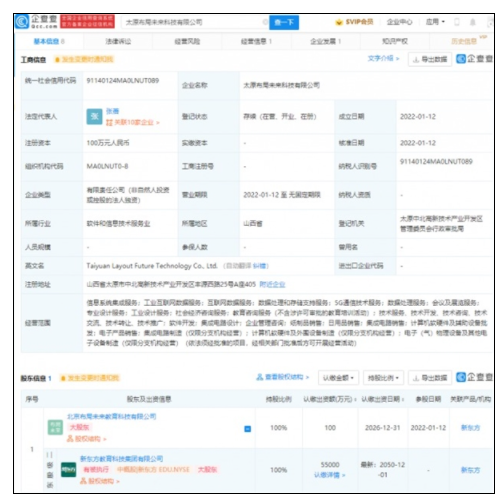Open the notification bell icon

pos(473,22)
